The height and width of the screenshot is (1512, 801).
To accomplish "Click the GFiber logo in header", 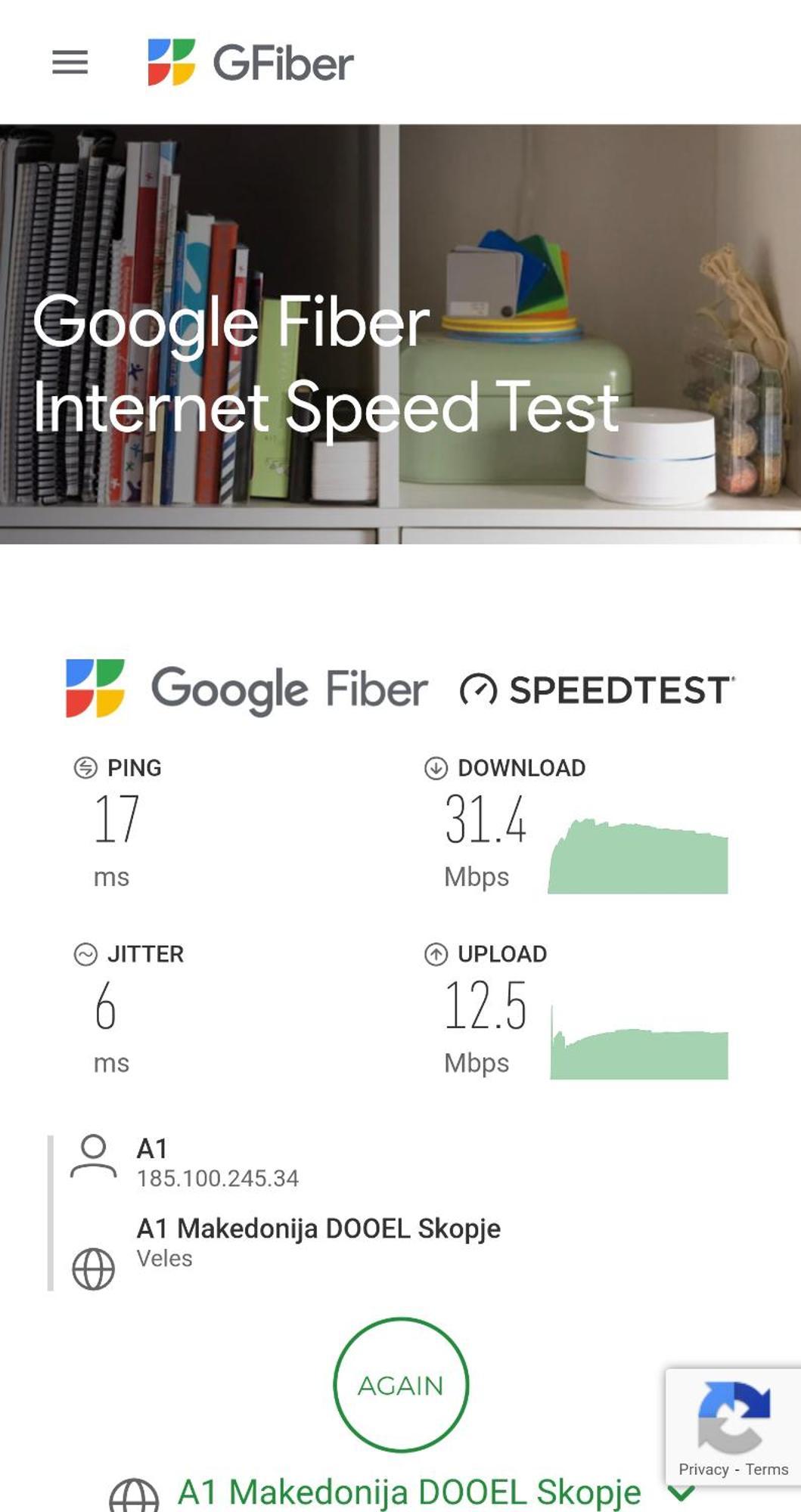I will tap(250, 62).
